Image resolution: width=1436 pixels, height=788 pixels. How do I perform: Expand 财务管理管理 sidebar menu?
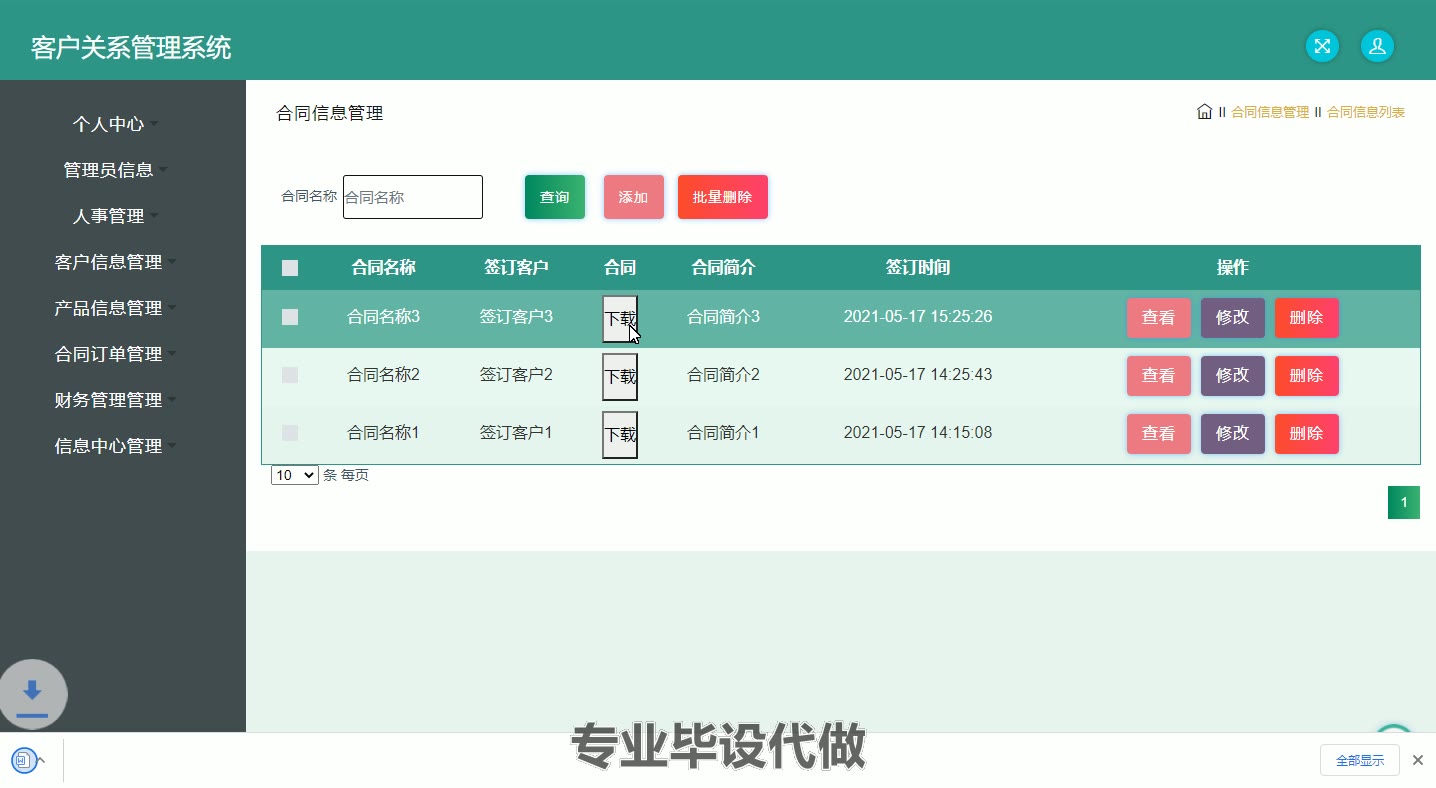[115, 400]
